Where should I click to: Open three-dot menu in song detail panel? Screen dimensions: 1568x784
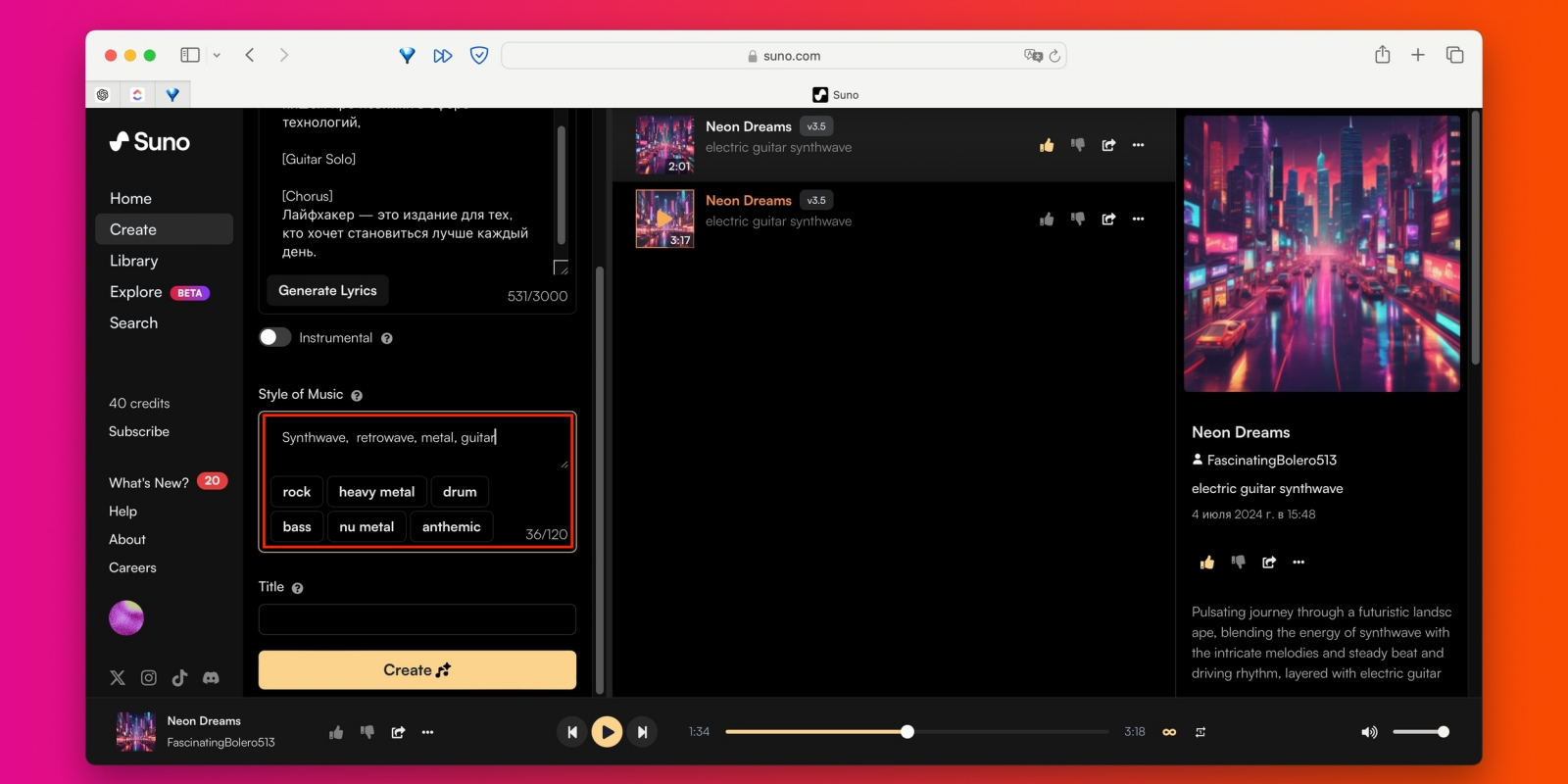[1298, 563]
